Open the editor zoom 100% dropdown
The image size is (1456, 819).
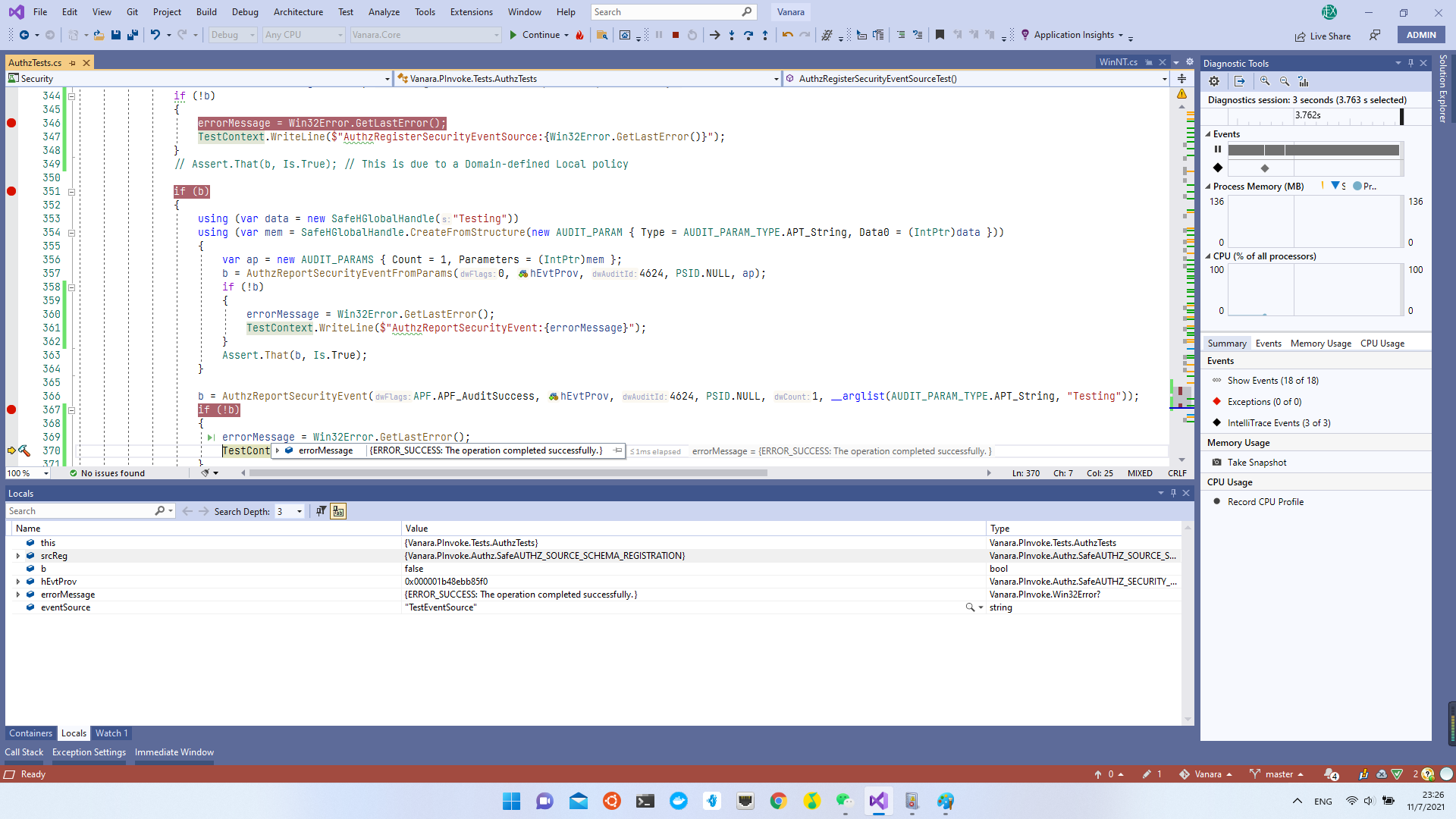[x=46, y=473]
